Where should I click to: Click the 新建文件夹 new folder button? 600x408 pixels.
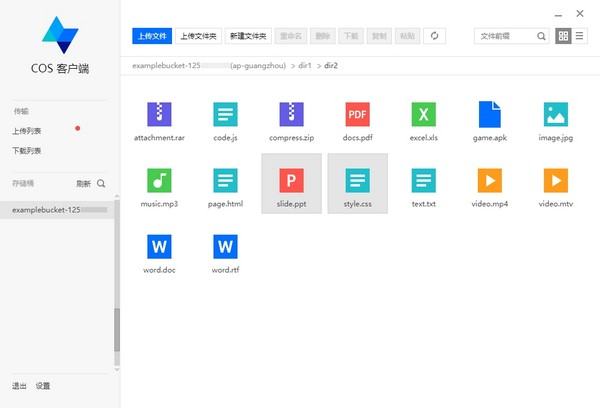coord(249,36)
